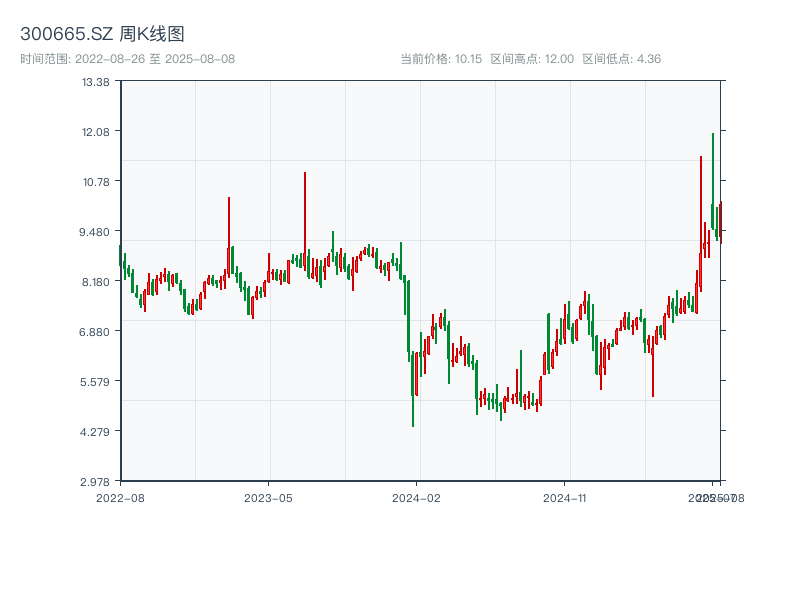Click the 区间低点 4.36 label

(621, 59)
